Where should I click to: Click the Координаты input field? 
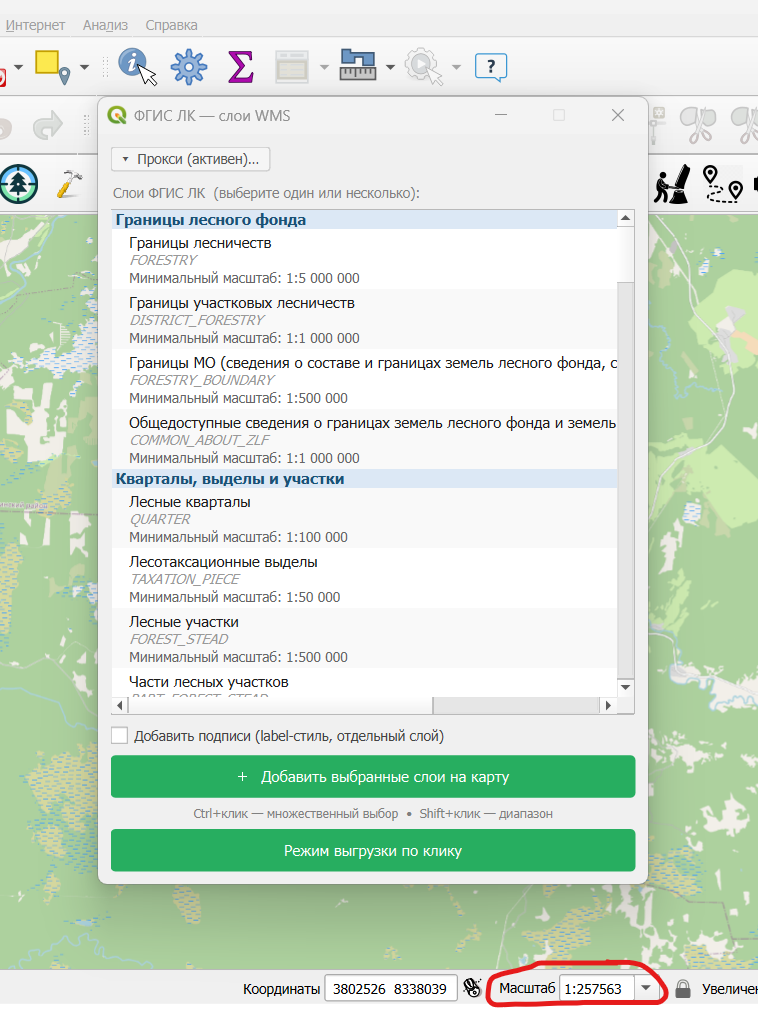click(x=391, y=988)
